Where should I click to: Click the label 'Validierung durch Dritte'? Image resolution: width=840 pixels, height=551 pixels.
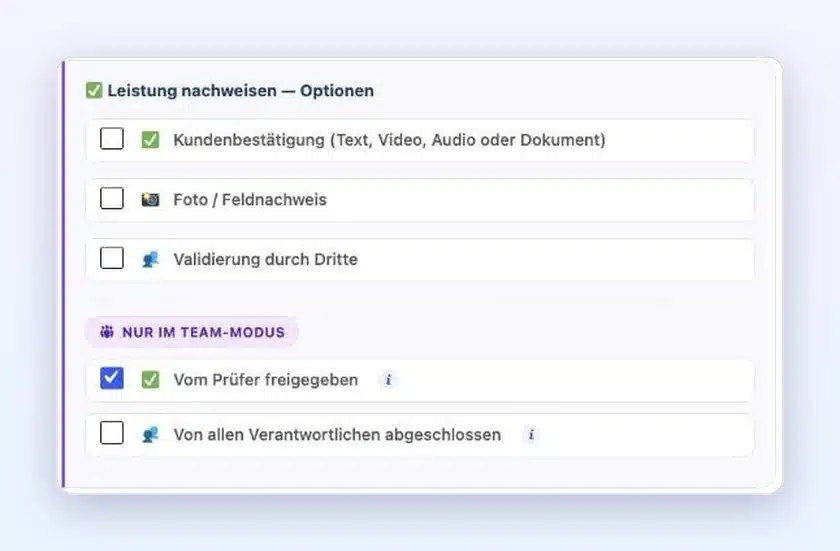[265, 259]
